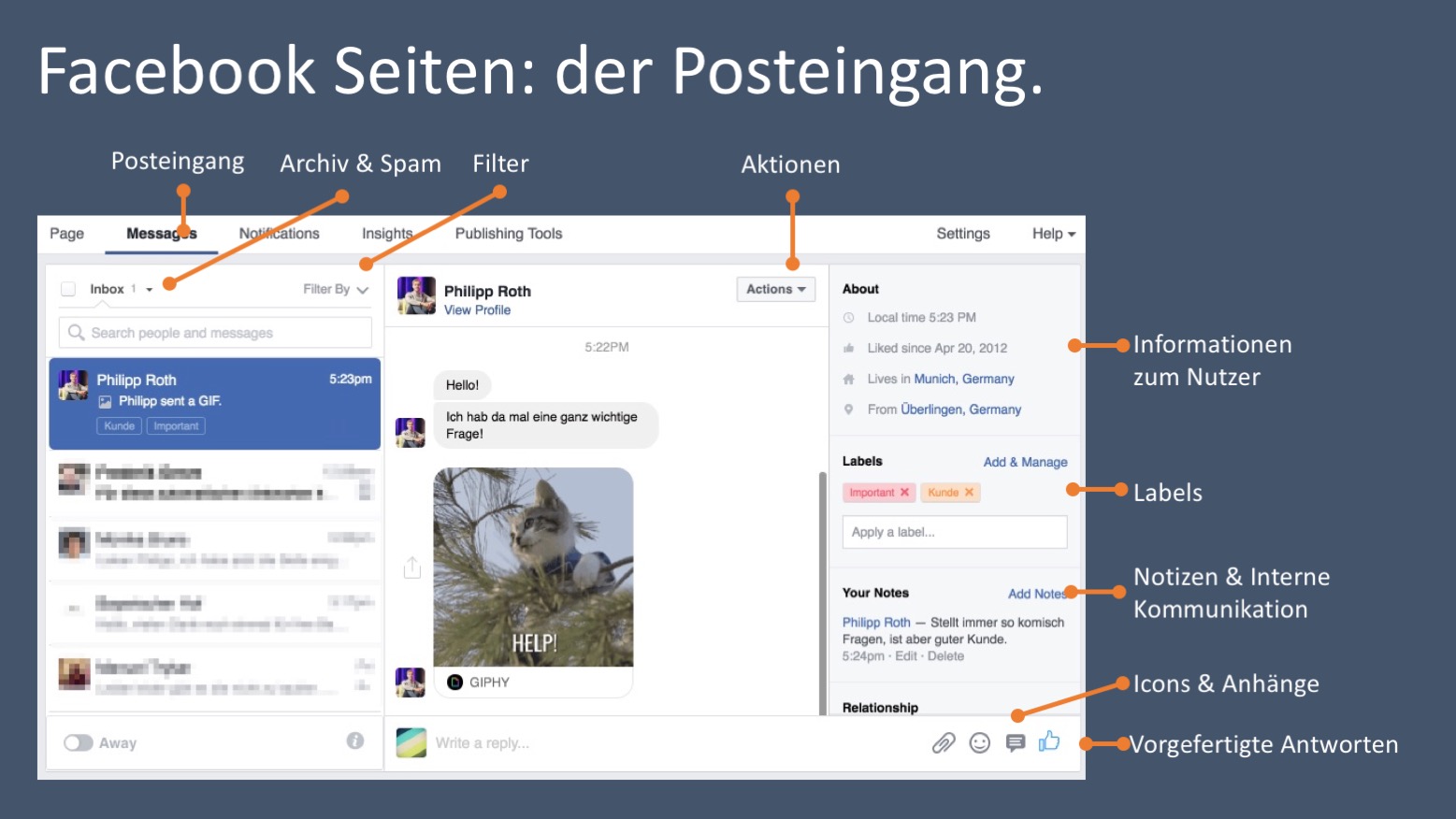This screenshot has height=819, width=1456.
Task: Open the Actions dropdown menu
Action: coord(775,290)
